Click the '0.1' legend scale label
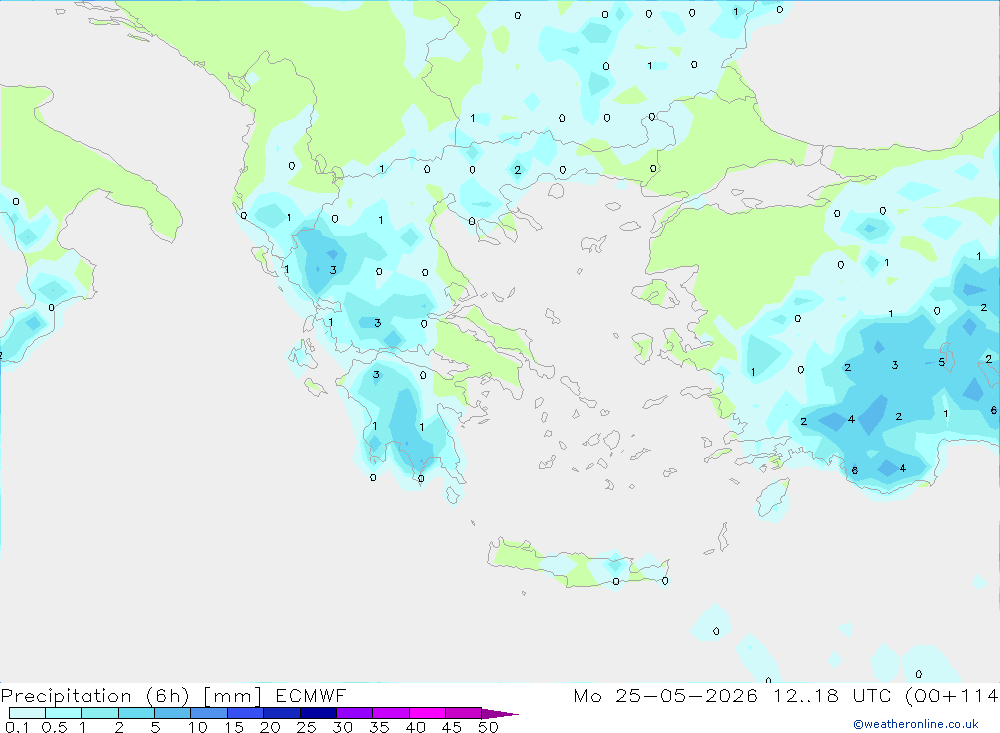 (17, 727)
